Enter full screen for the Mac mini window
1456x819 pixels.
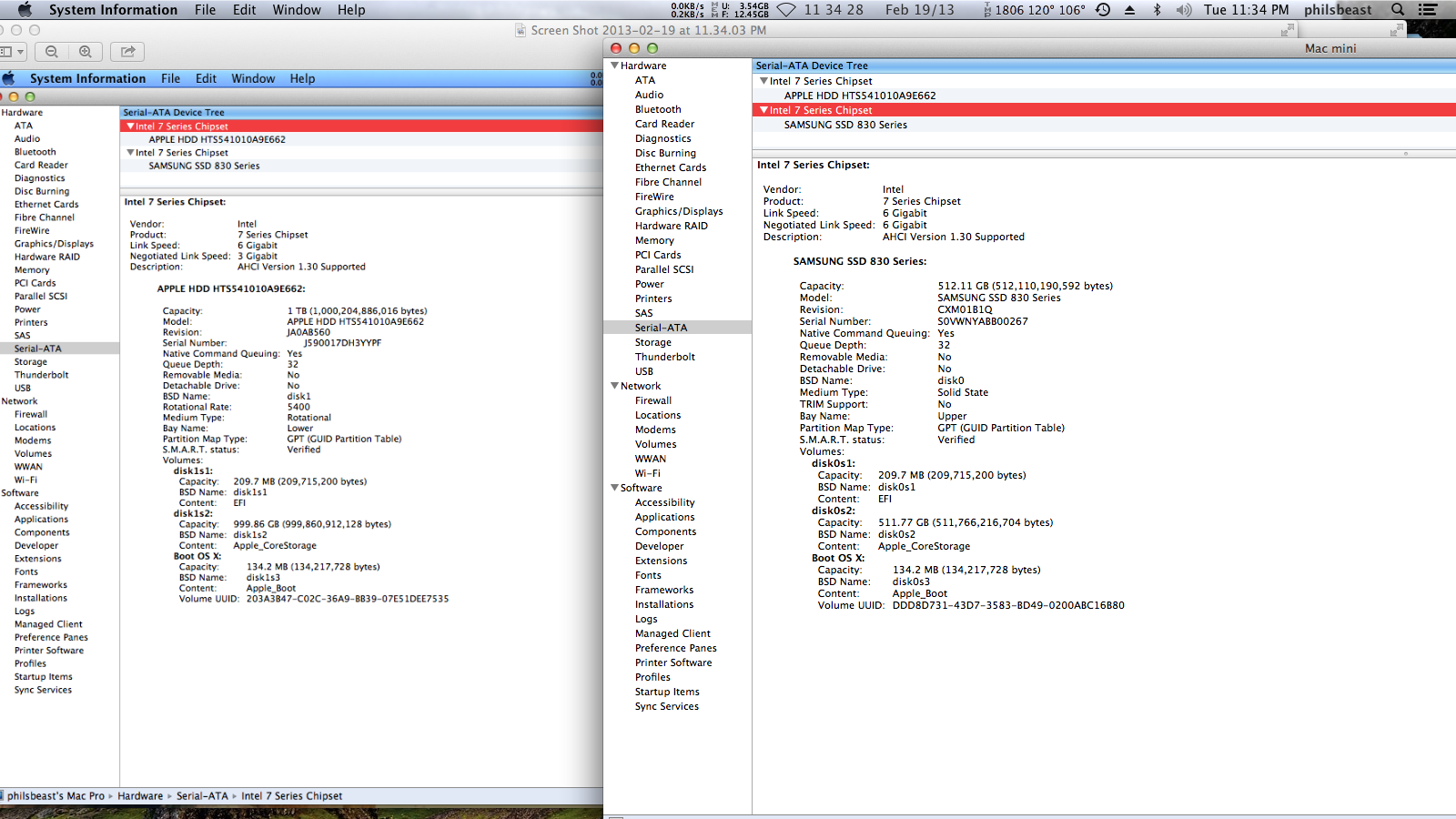[1397, 30]
